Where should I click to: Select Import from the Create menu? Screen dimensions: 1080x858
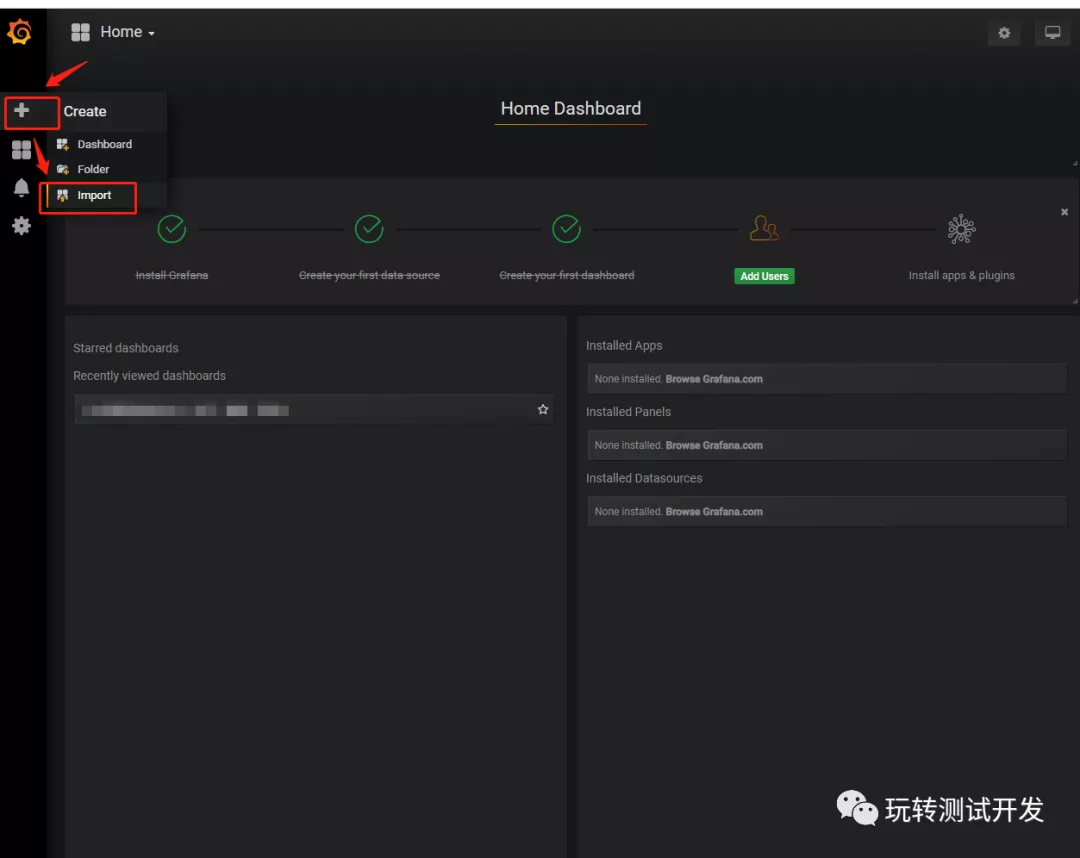pyautogui.click(x=94, y=195)
